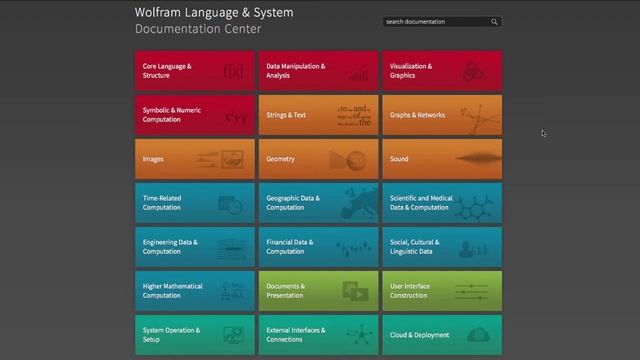Focus the search documentation field
This screenshot has height=360, width=640.
coord(442,22)
